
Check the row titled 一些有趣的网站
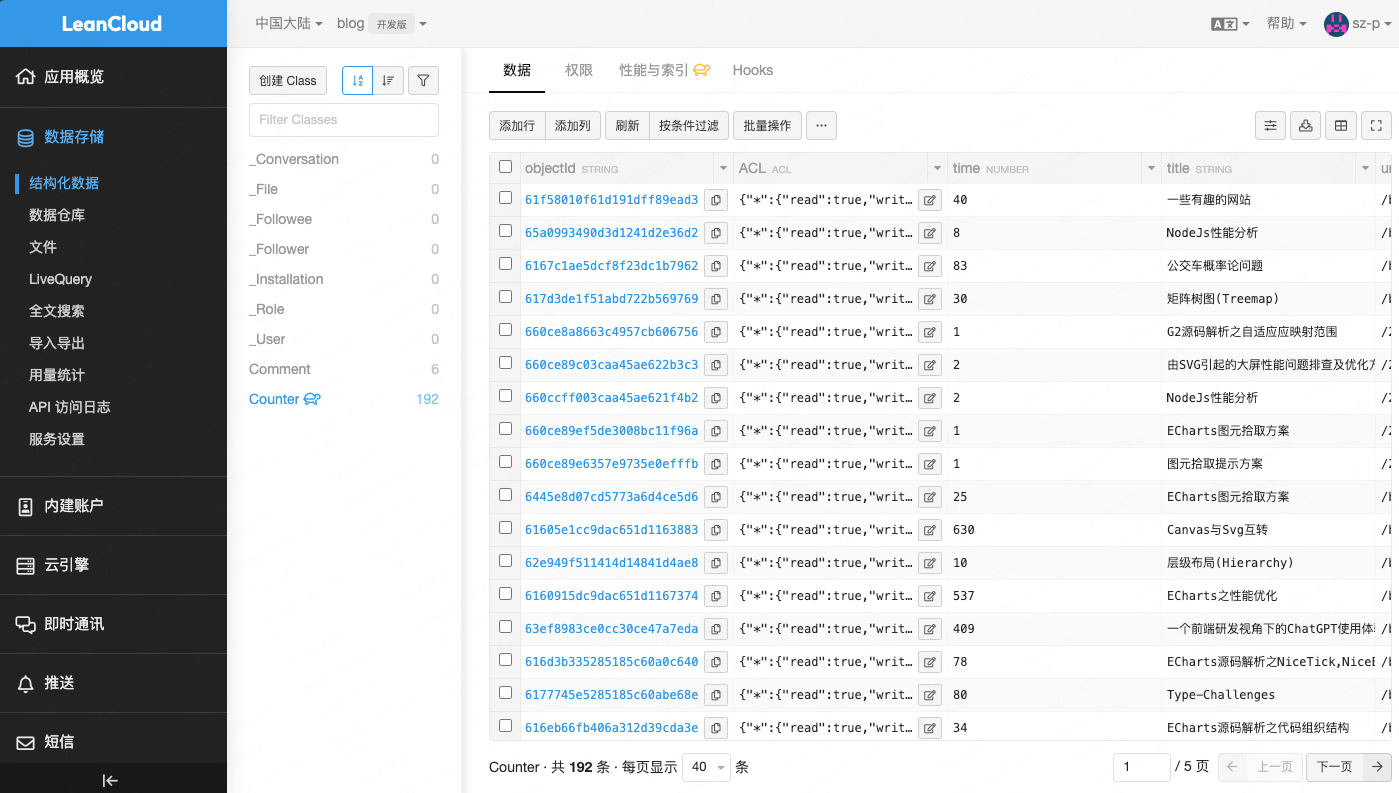click(506, 198)
